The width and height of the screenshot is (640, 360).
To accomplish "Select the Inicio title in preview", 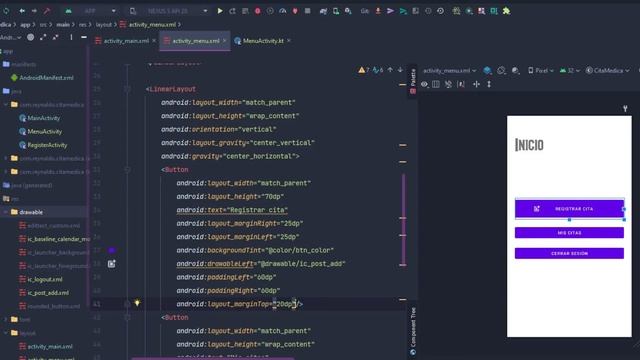I will [529, 145].
